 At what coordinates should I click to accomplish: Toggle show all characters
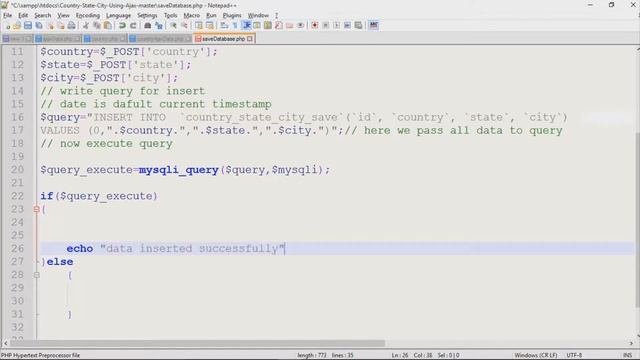(x=234, y=25)
